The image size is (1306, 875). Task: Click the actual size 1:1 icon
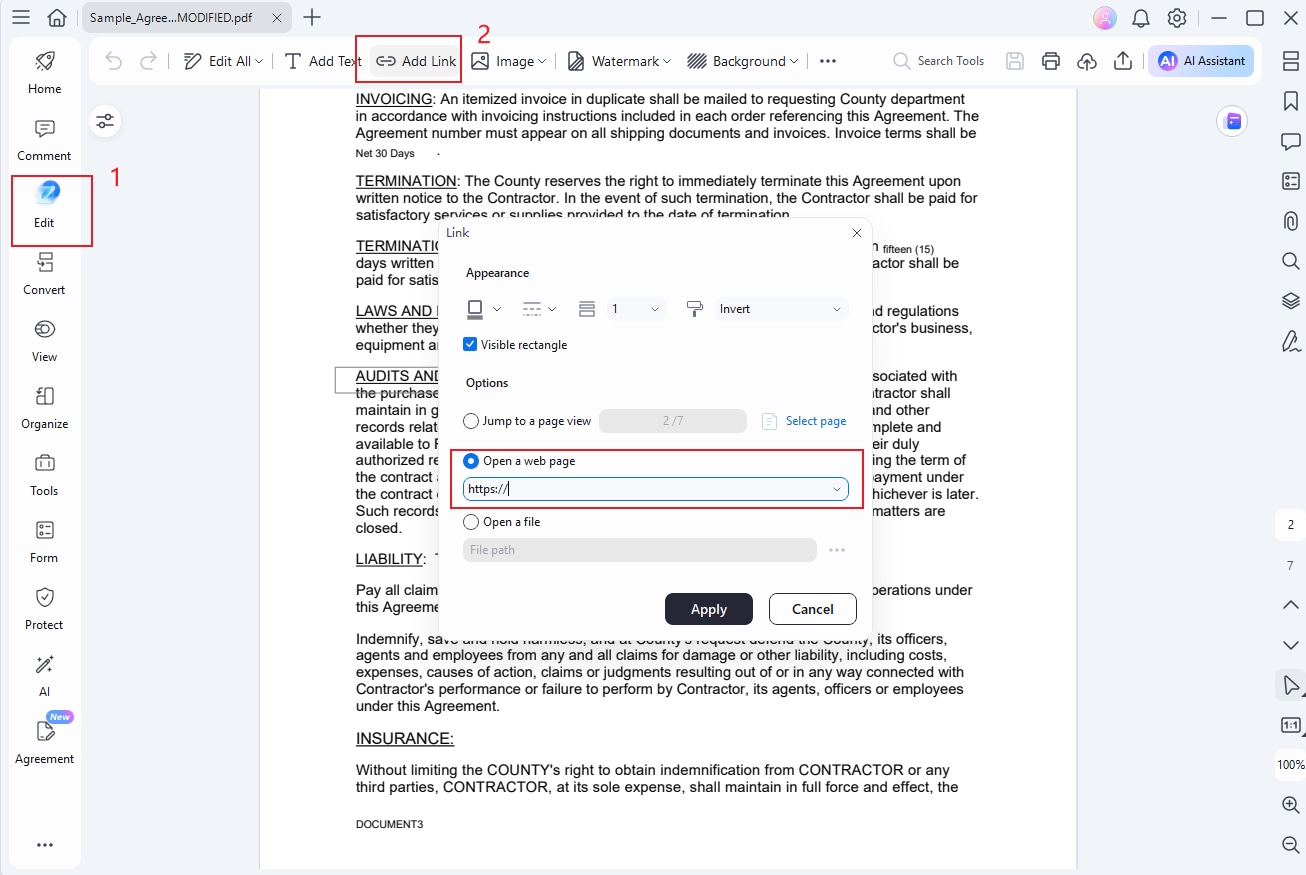pos(1290,725)
